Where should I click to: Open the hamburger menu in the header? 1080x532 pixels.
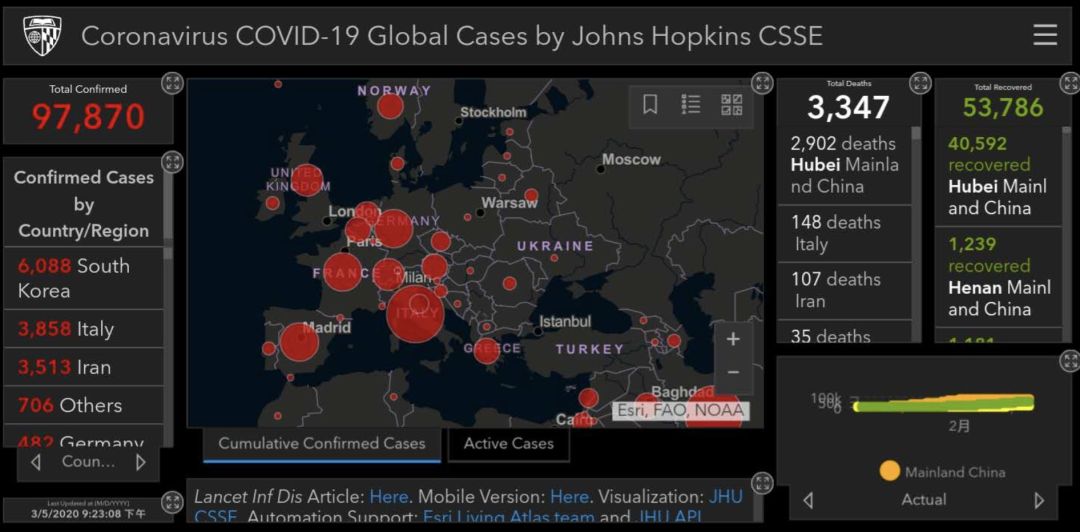pos(1045,35)
